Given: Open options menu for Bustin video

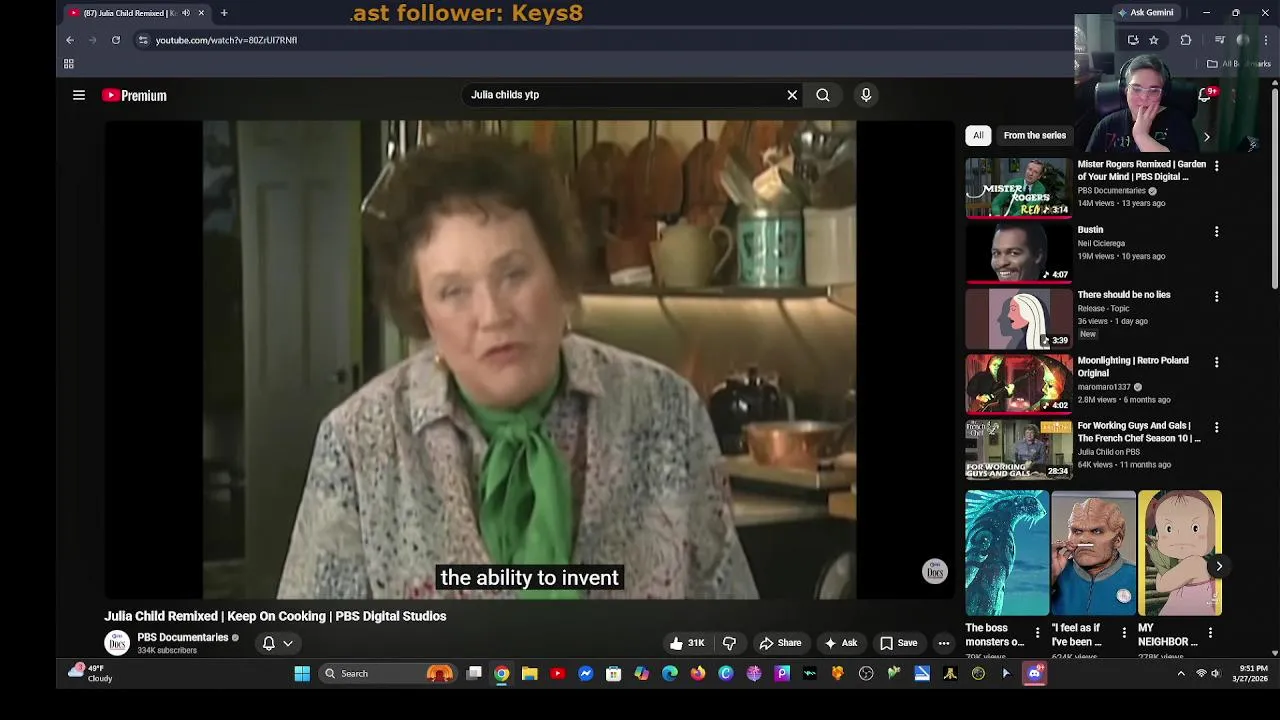Looking at the screenshot, I should [1216, 232].
